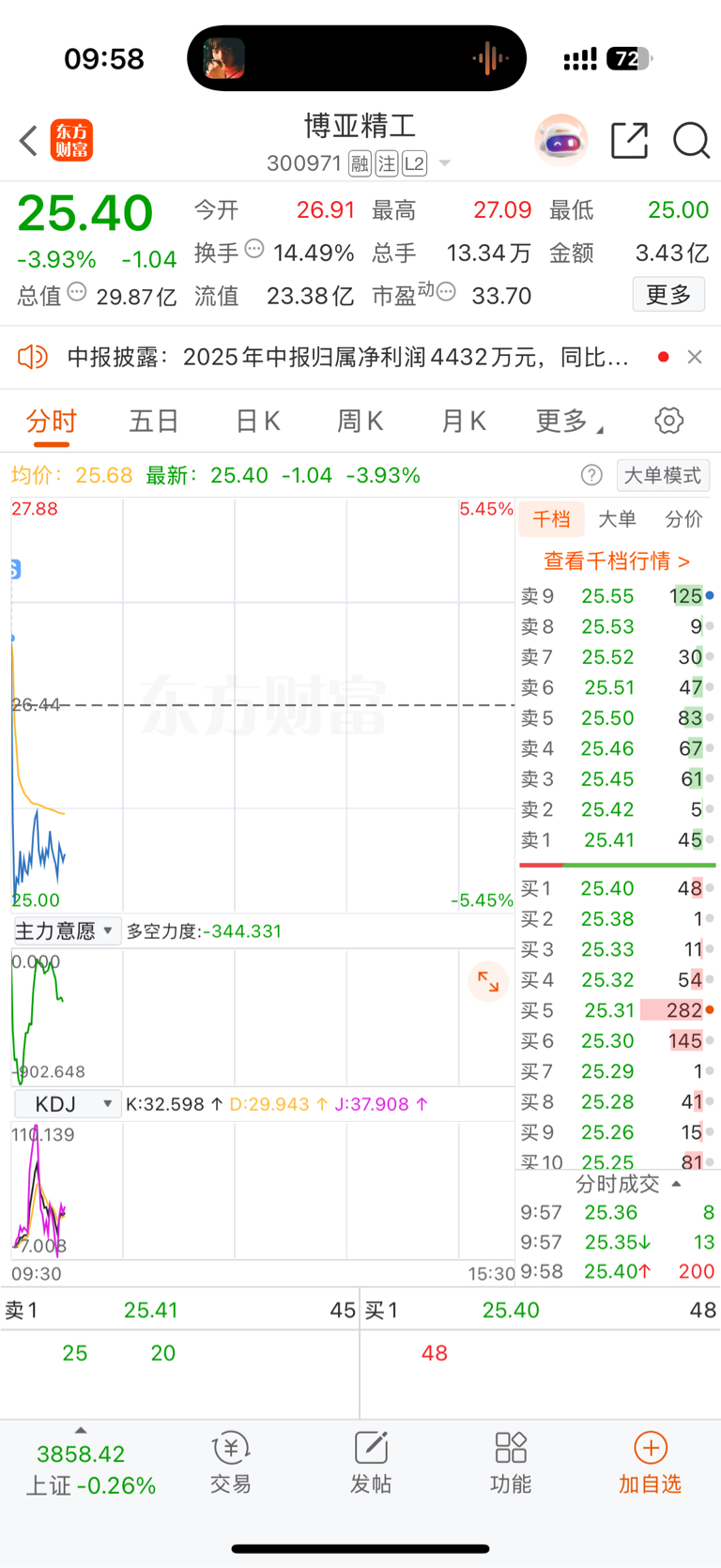Image resolution: width=721 pixels, height=1568 pixels.
Task: Expand chart to fullscreen icon
Action: (x=488, y=982)
